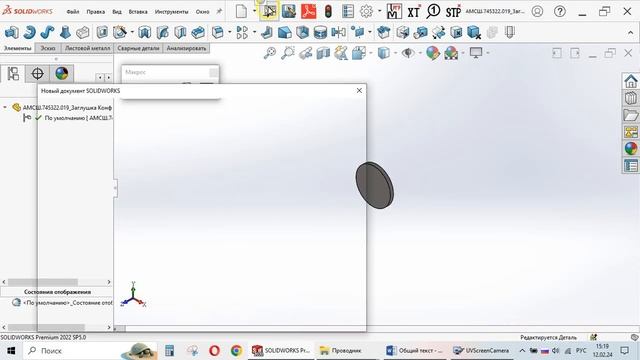Image resolution: width=640 pixels, height=360 pixels.
Task: Open the Display Style dropdown arrow
Action: click(x=395, y=53)
